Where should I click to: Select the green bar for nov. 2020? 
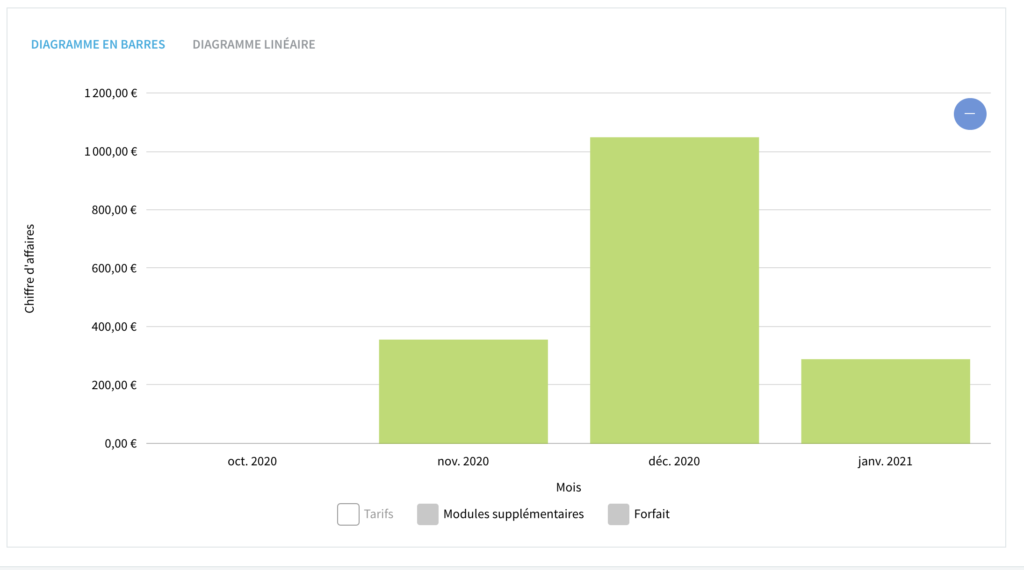point(463,391)
